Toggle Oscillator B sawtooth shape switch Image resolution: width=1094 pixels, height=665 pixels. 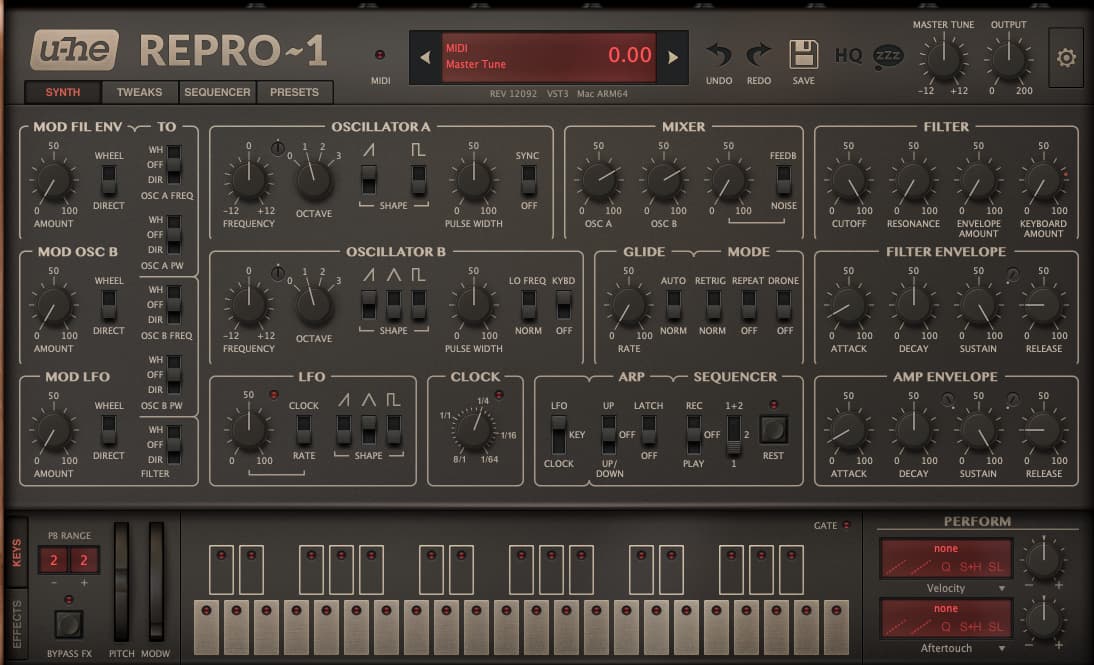pyautogui.click(x=368, y=304)
